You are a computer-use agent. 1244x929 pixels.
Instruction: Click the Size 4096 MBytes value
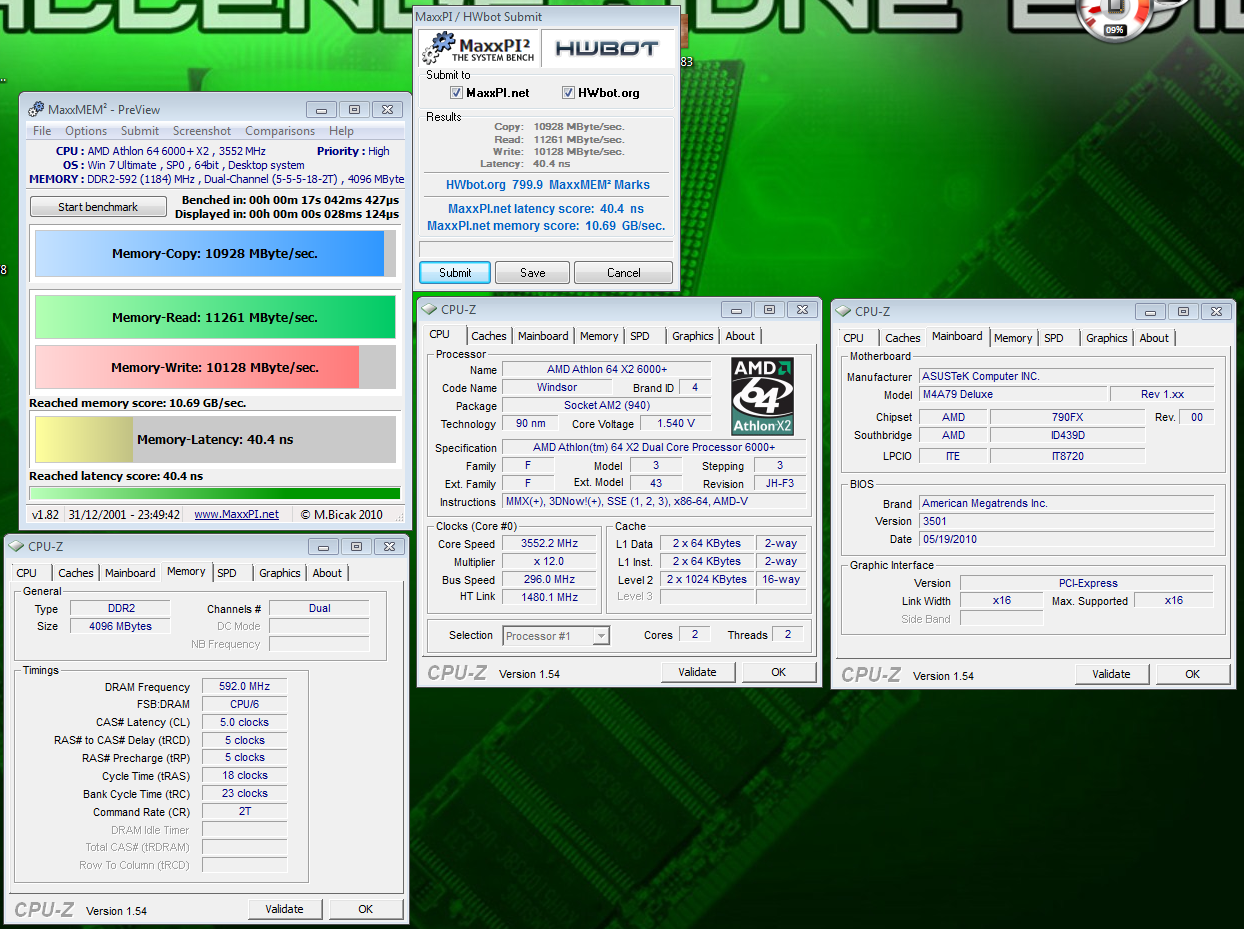click(x=121, y=626)
